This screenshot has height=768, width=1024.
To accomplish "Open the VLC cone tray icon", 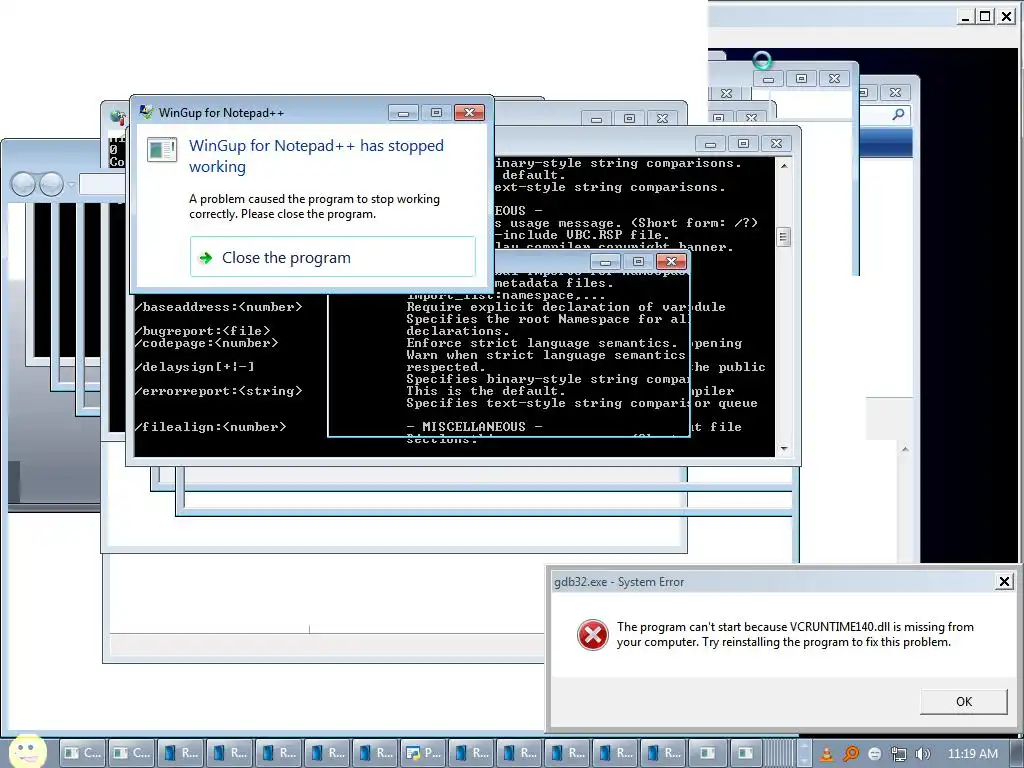I will click(x=826, y=754).
